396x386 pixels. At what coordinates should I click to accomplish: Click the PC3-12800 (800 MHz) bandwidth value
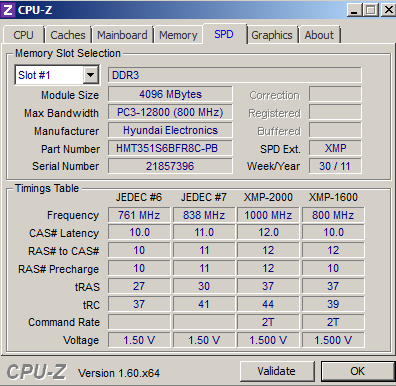(170, 112)
